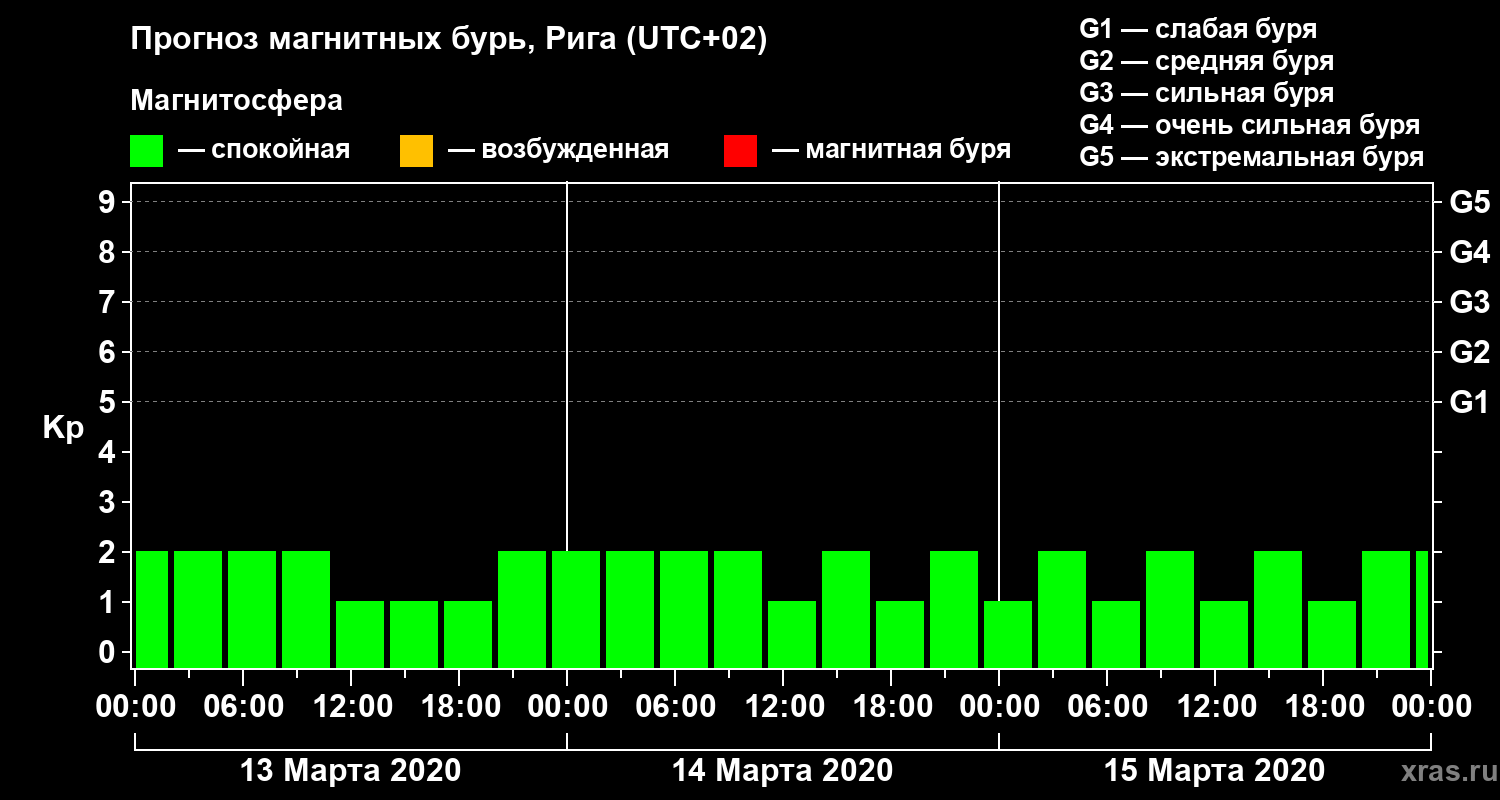This screenshot has width=1500, height=800.
Task: Click the right-axis 'G3' label
Action: click(1470, 302)
